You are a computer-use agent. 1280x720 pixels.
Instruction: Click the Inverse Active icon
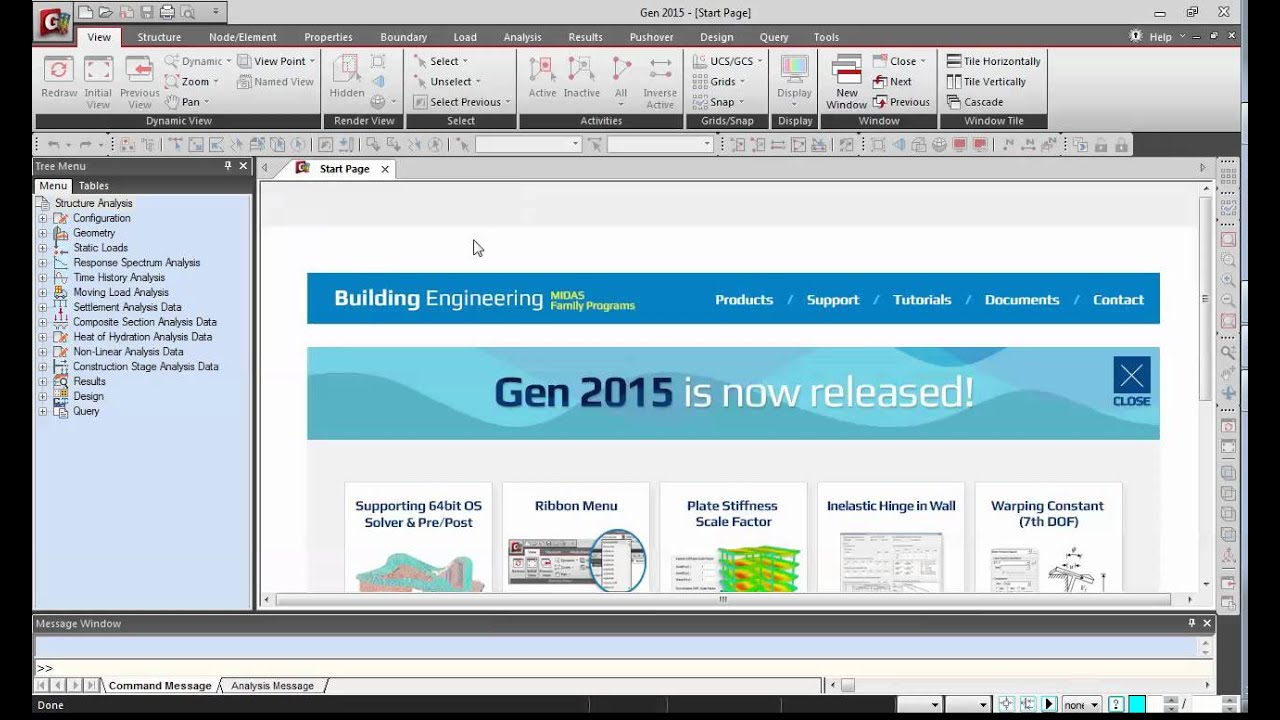point(660,80)
